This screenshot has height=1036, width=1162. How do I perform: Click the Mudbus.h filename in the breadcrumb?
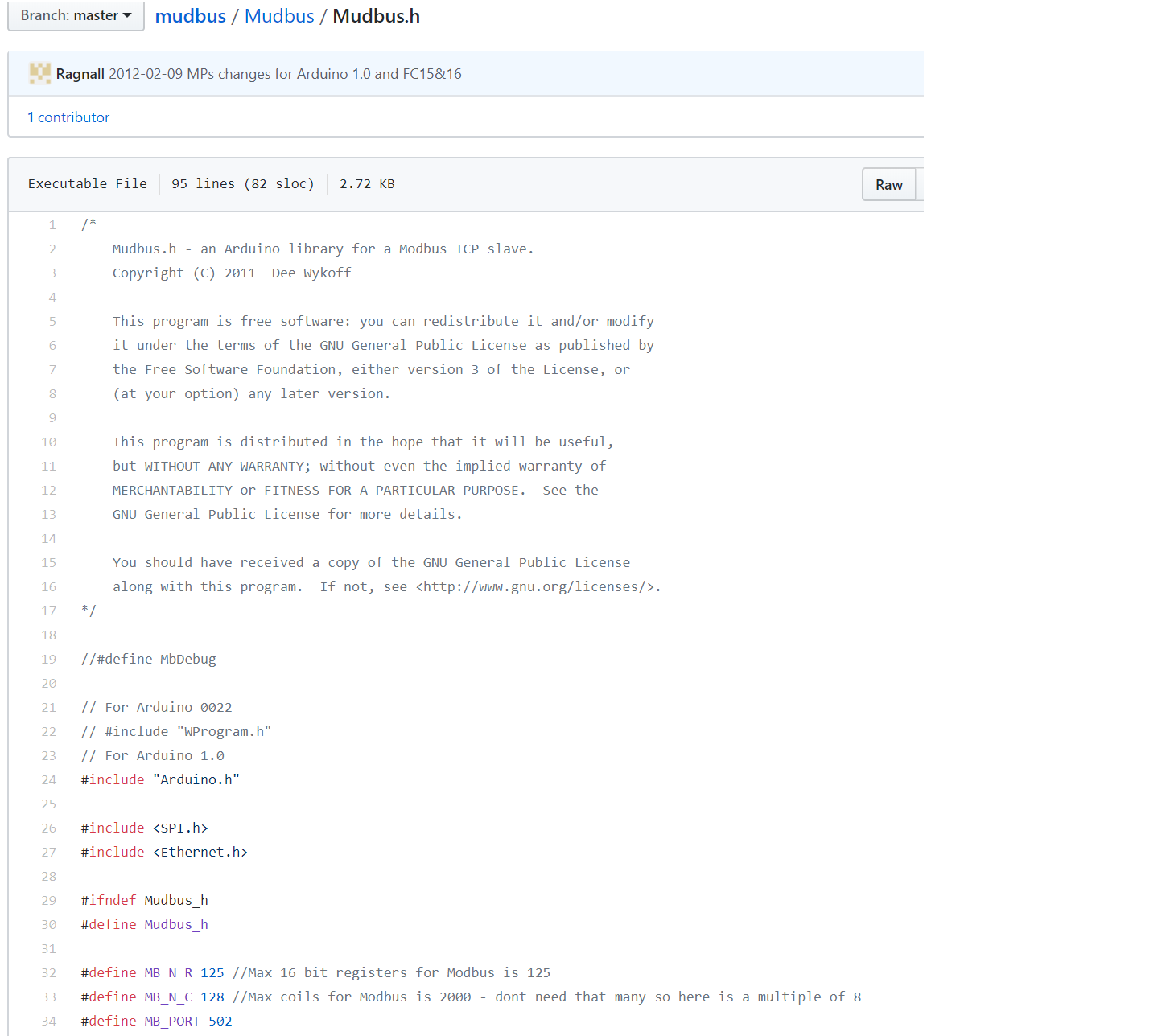(x=376, y=16)
